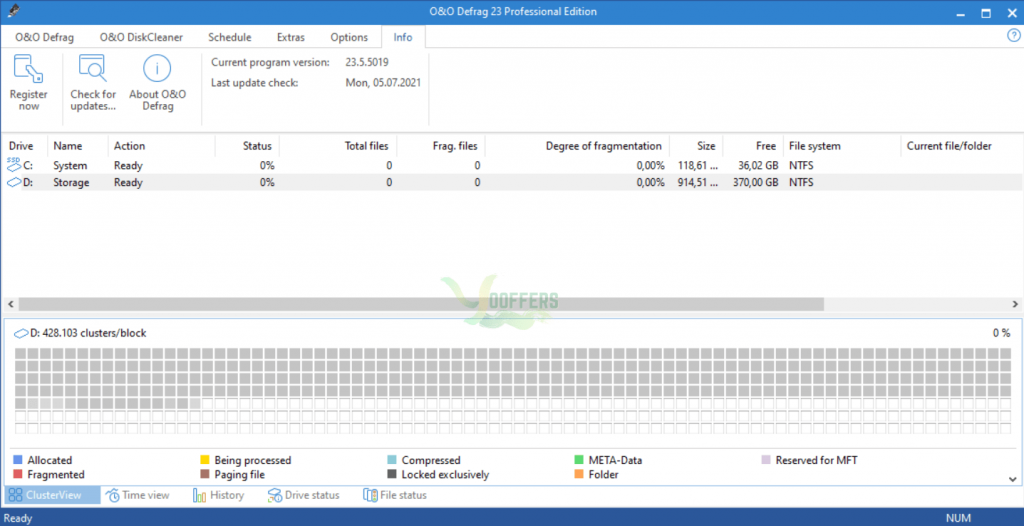Click drive icon beside D: clusters/block label
Viewport: 1024px width, 526px height.
coord(21,333)
